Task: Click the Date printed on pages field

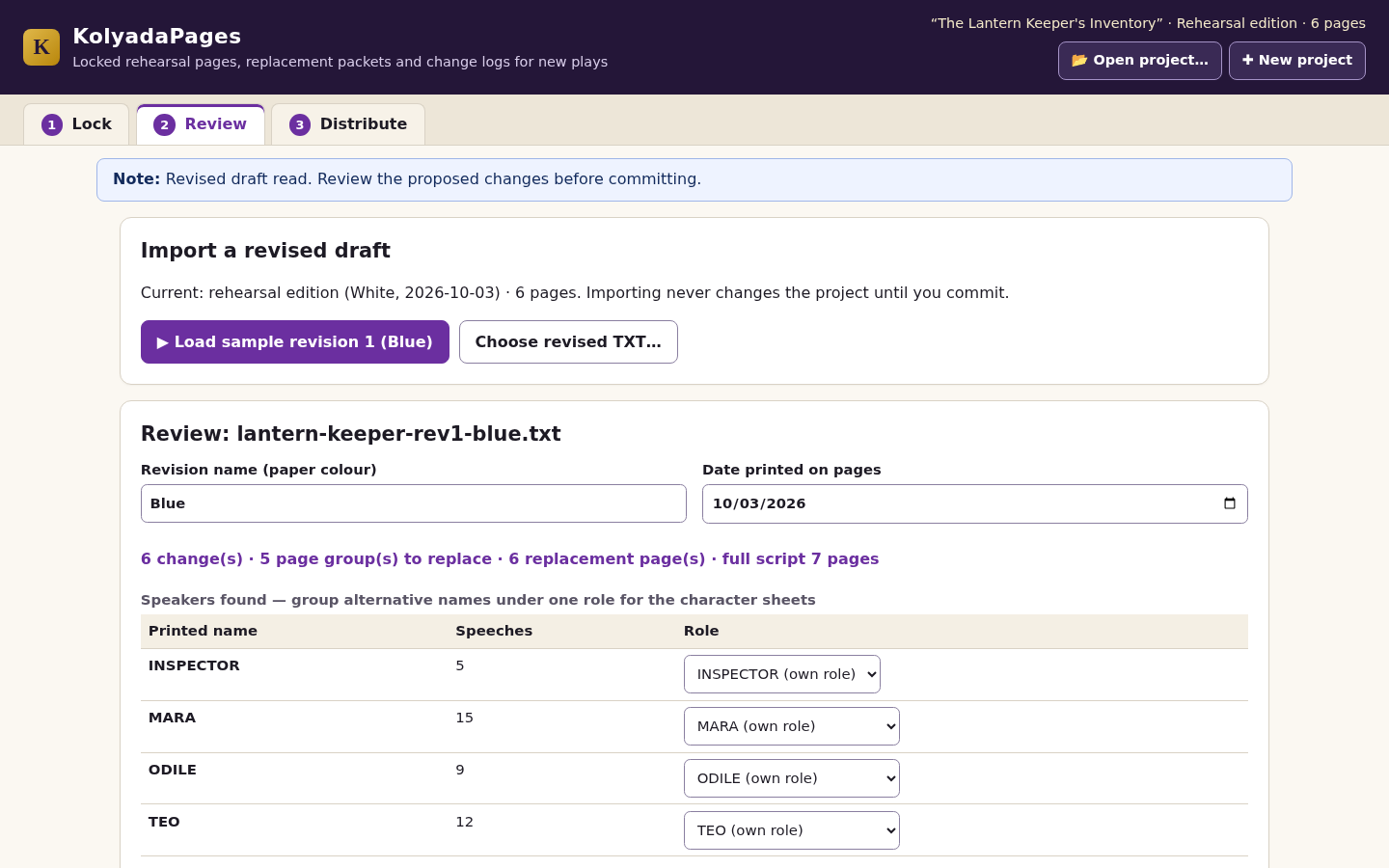Action: coord(975,503)
